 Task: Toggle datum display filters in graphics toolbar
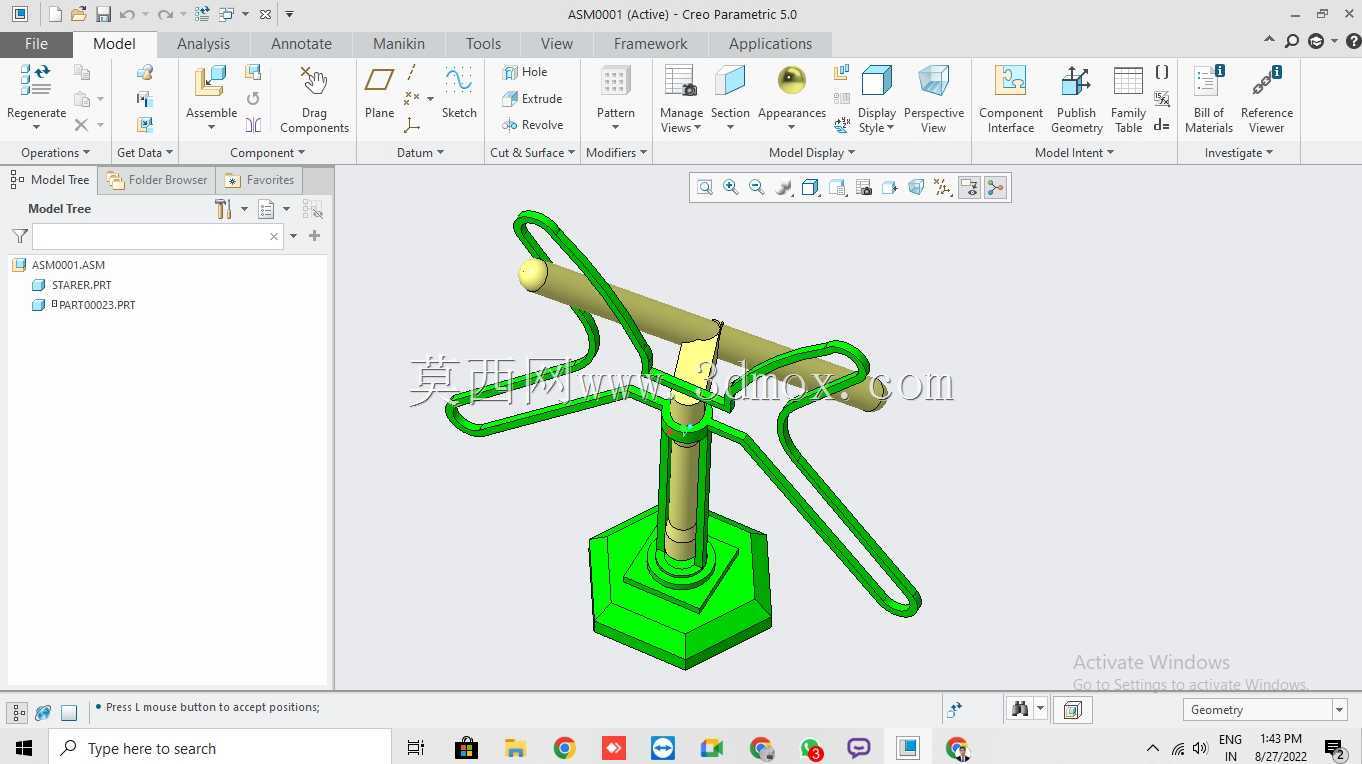[943, 188]
